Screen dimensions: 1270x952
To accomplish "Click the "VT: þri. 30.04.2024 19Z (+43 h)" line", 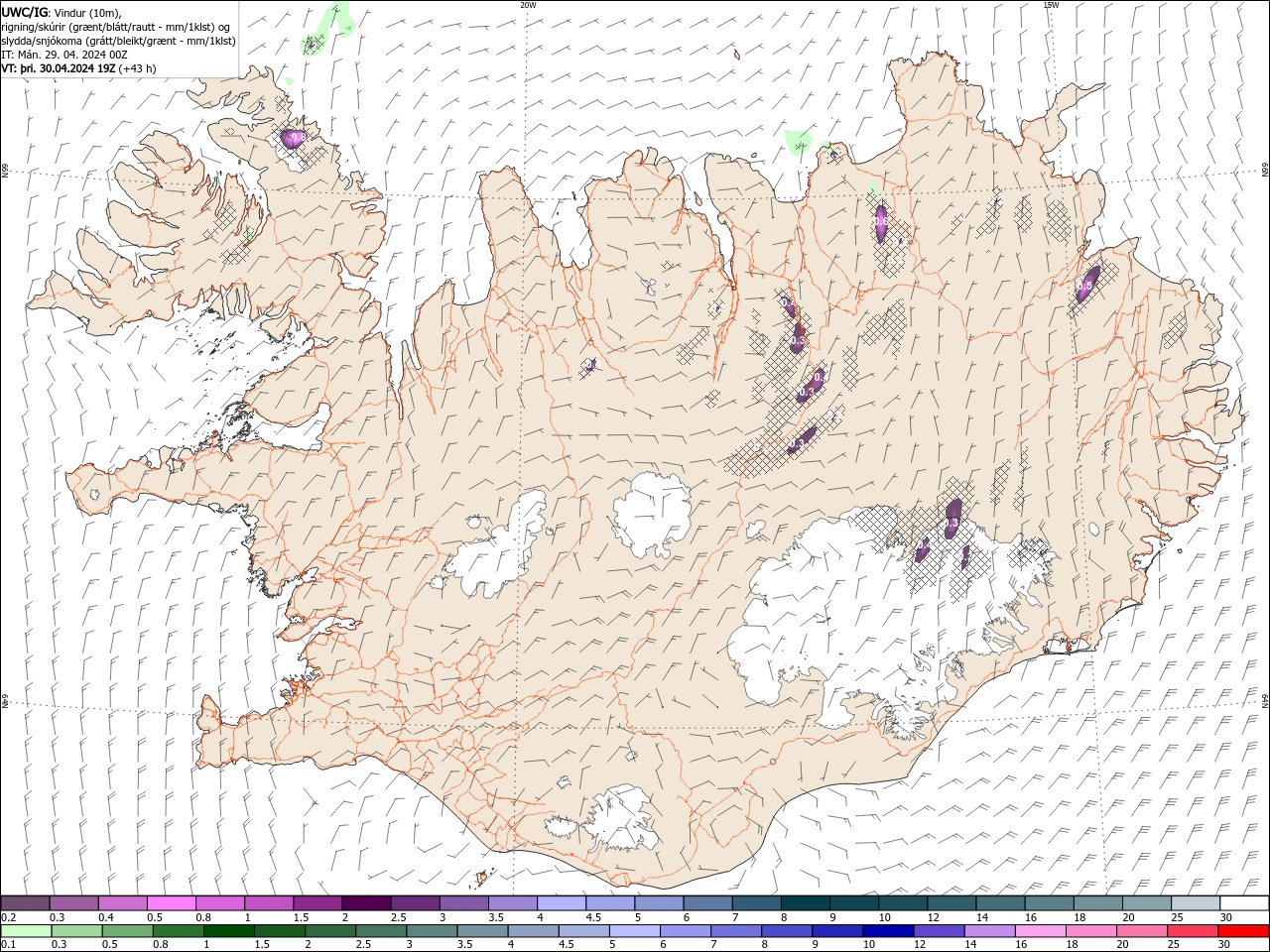I will click(x=79, y=68).
